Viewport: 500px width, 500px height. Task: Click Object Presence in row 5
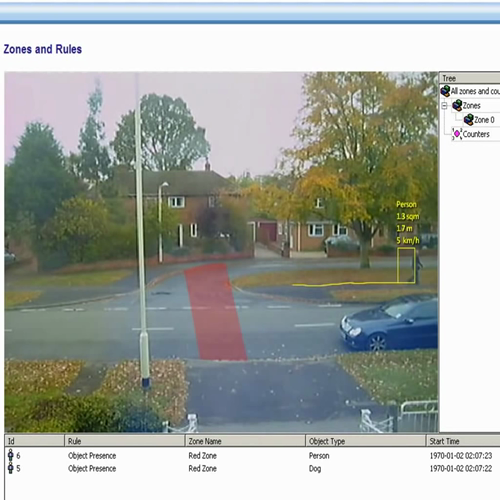click(x=92, y=468)
